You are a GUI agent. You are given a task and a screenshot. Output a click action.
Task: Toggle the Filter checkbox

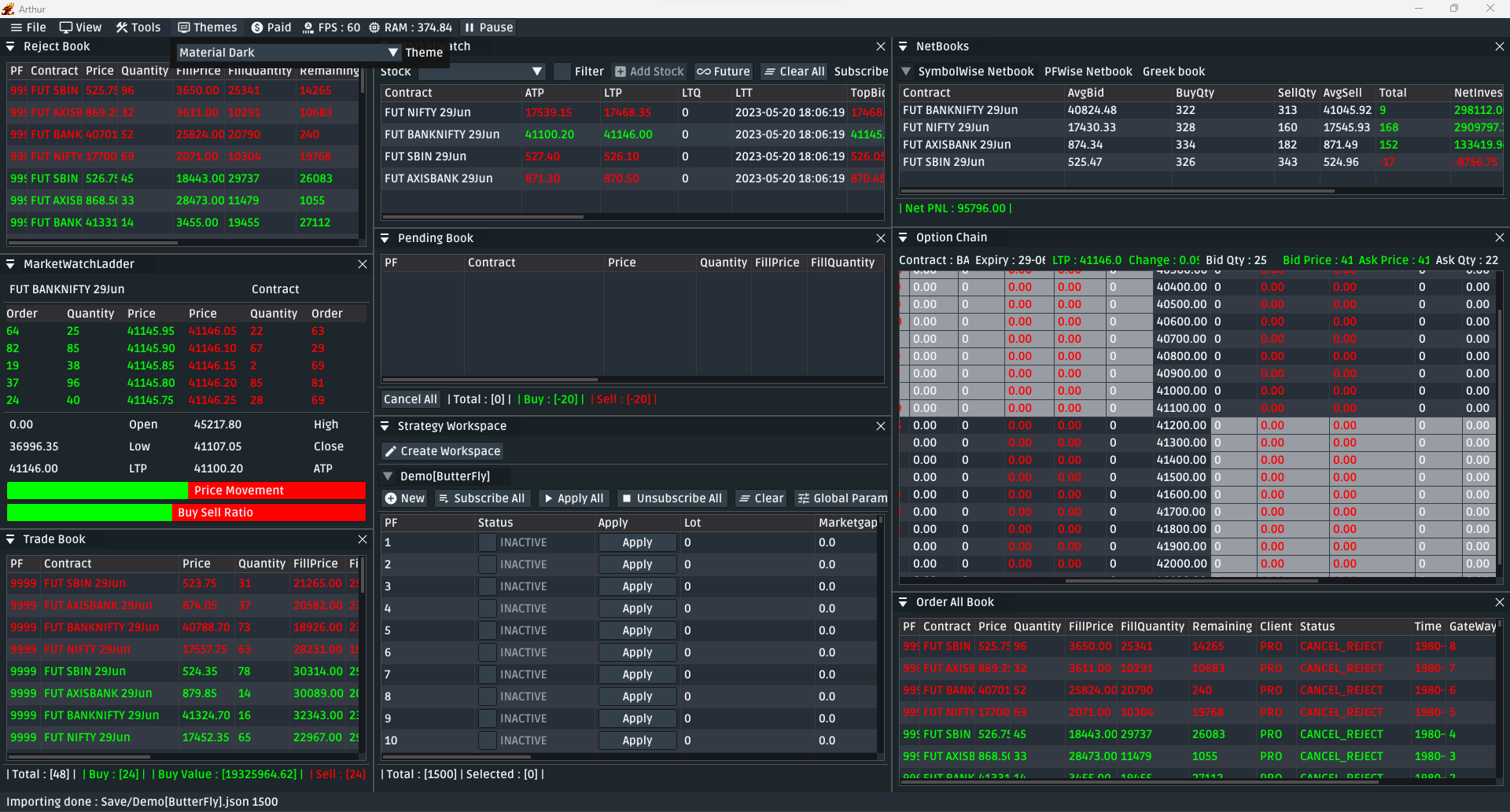coord(562,72)
